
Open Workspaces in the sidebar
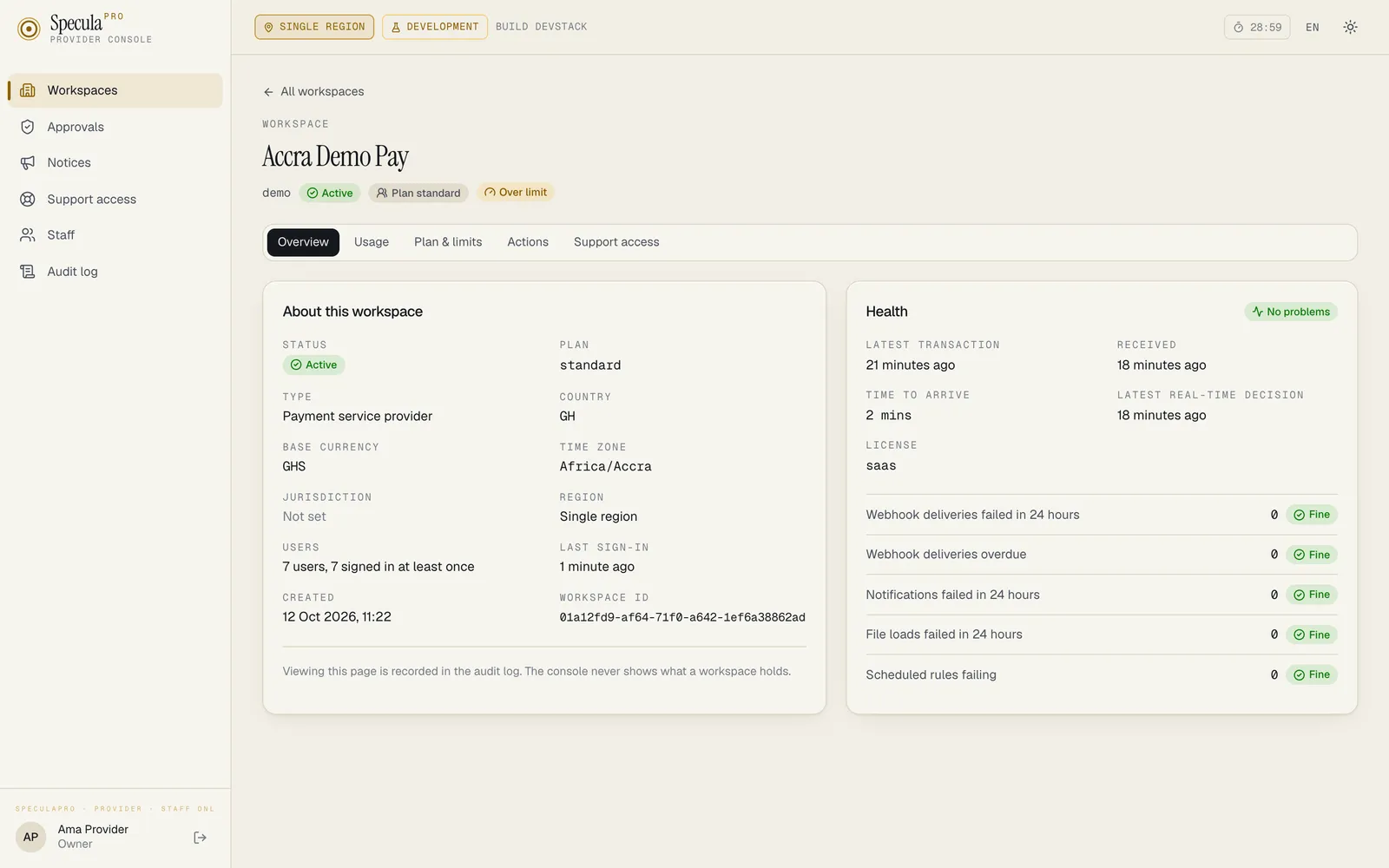(x=115, y=90)
